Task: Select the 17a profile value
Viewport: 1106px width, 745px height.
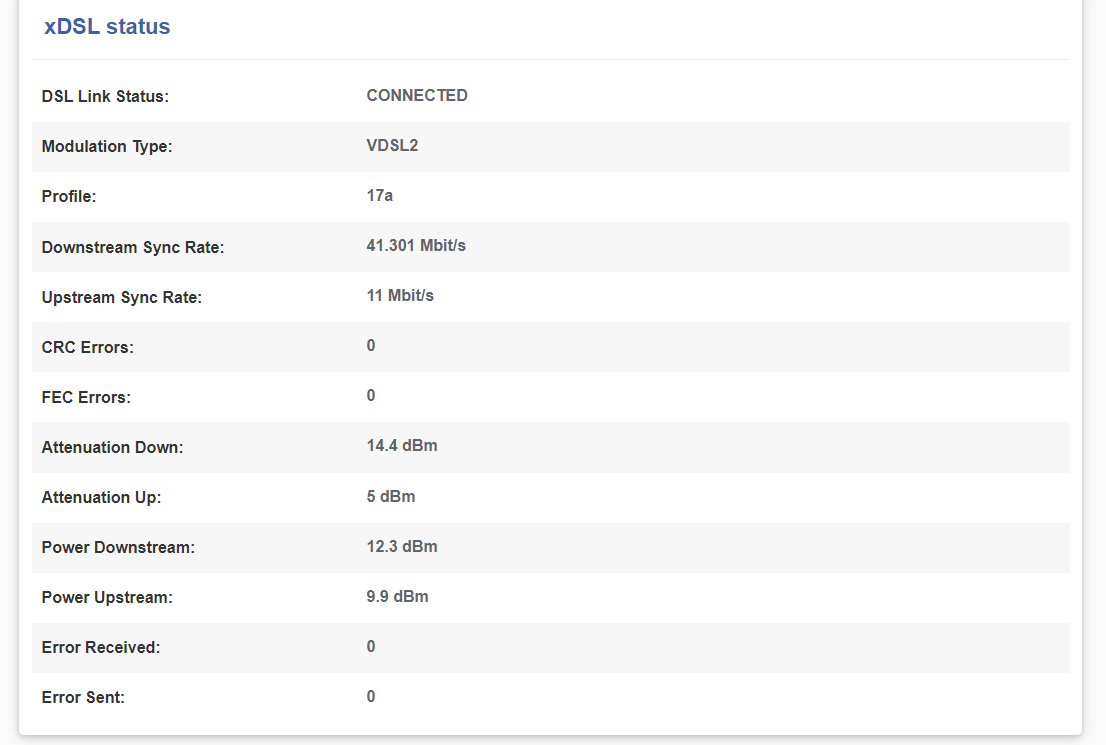Action: (380, 196)
